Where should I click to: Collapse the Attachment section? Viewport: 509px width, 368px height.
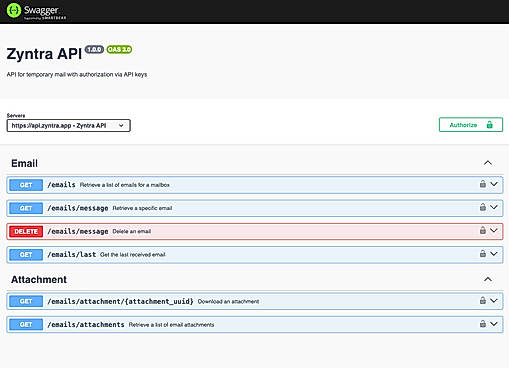[488, 279]
